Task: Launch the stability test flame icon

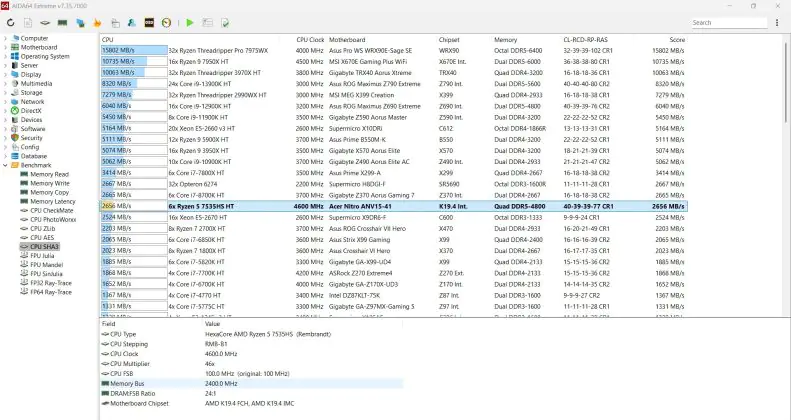Action: (x=97, y=23)
